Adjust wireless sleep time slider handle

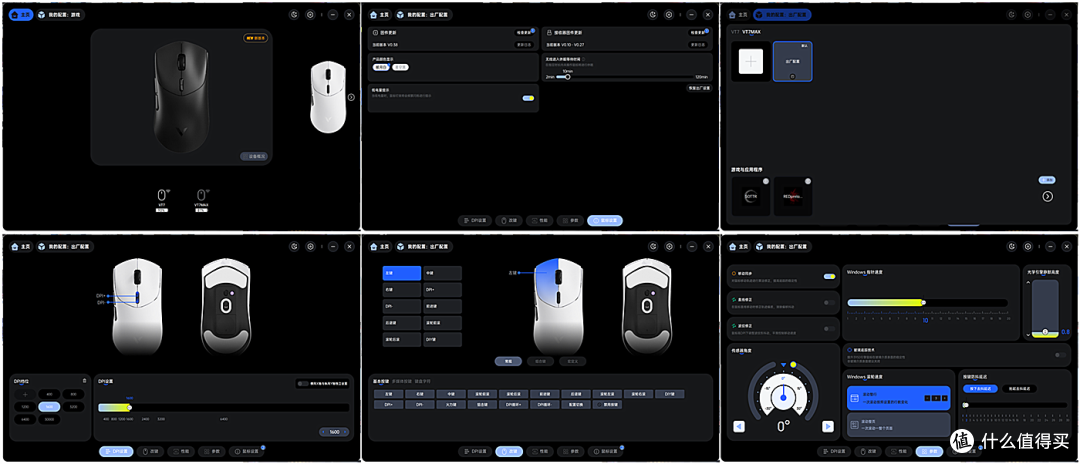[x=568, y=77]
